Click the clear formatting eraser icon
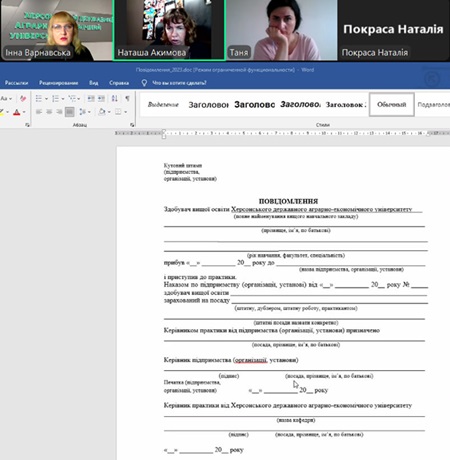 [23, 98]
